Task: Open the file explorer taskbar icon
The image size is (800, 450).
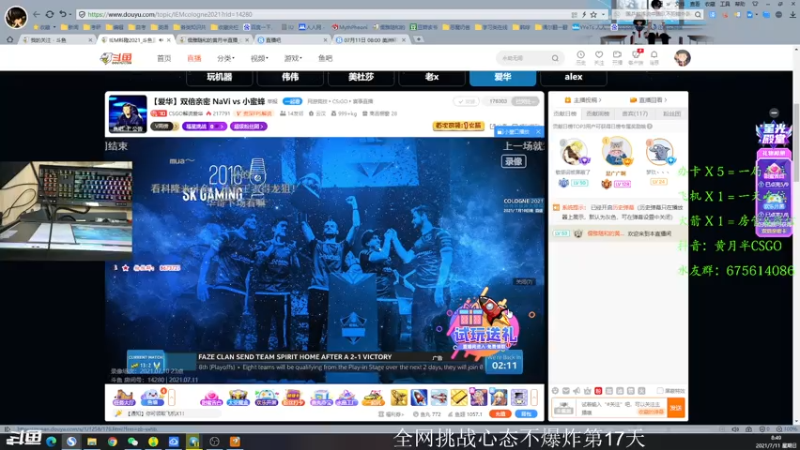Action: [x=92, y=441]
